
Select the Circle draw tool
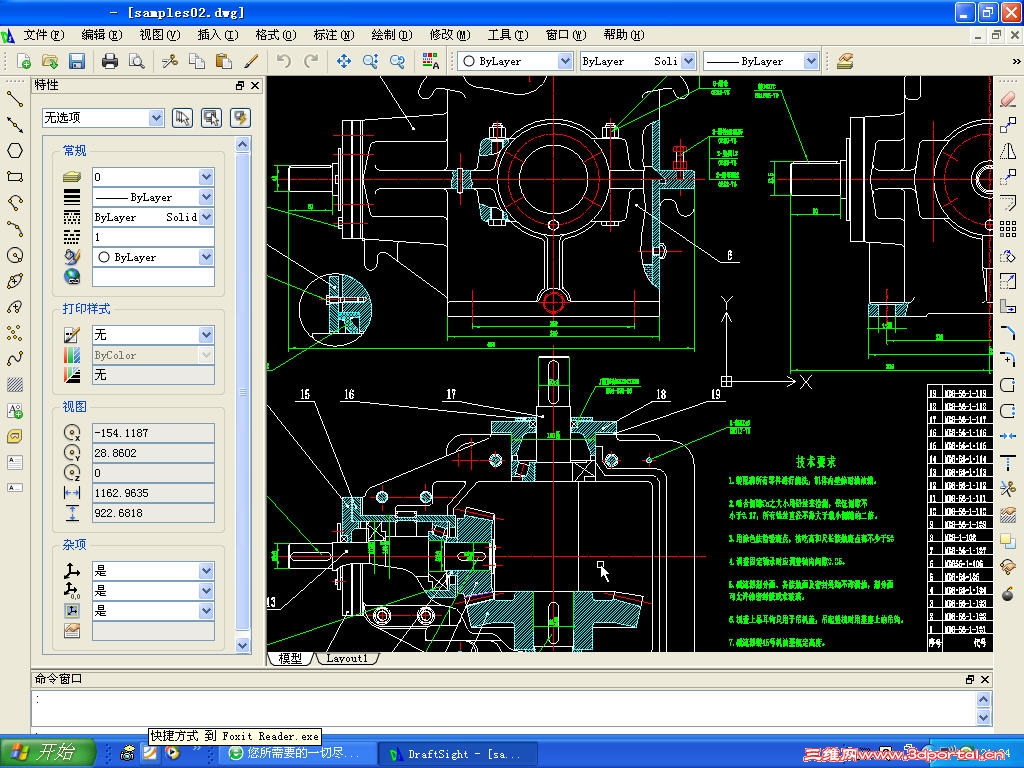click(x=14, y=255)
